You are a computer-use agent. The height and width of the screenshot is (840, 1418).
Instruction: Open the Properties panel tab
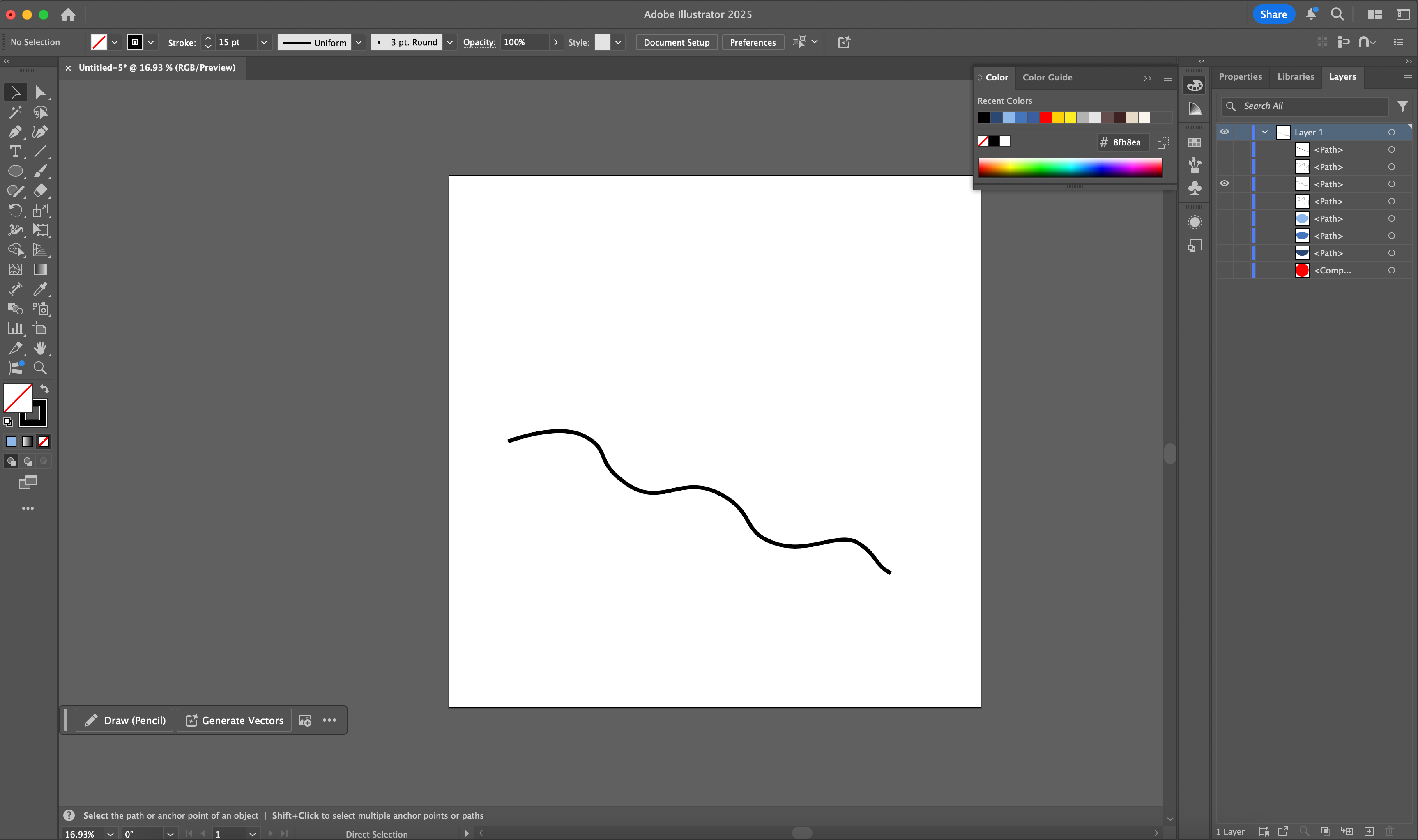pyautogui.click(x=1240, y=77)
